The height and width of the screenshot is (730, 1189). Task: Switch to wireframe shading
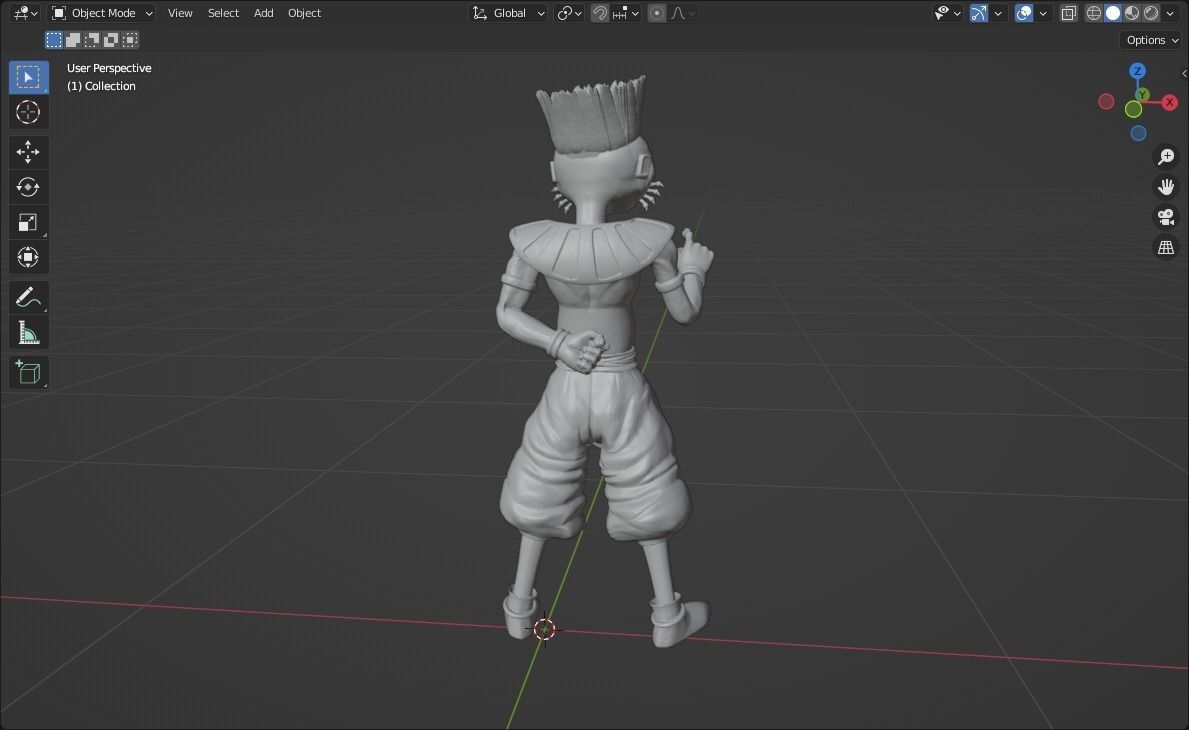[x=1093, y=13]
